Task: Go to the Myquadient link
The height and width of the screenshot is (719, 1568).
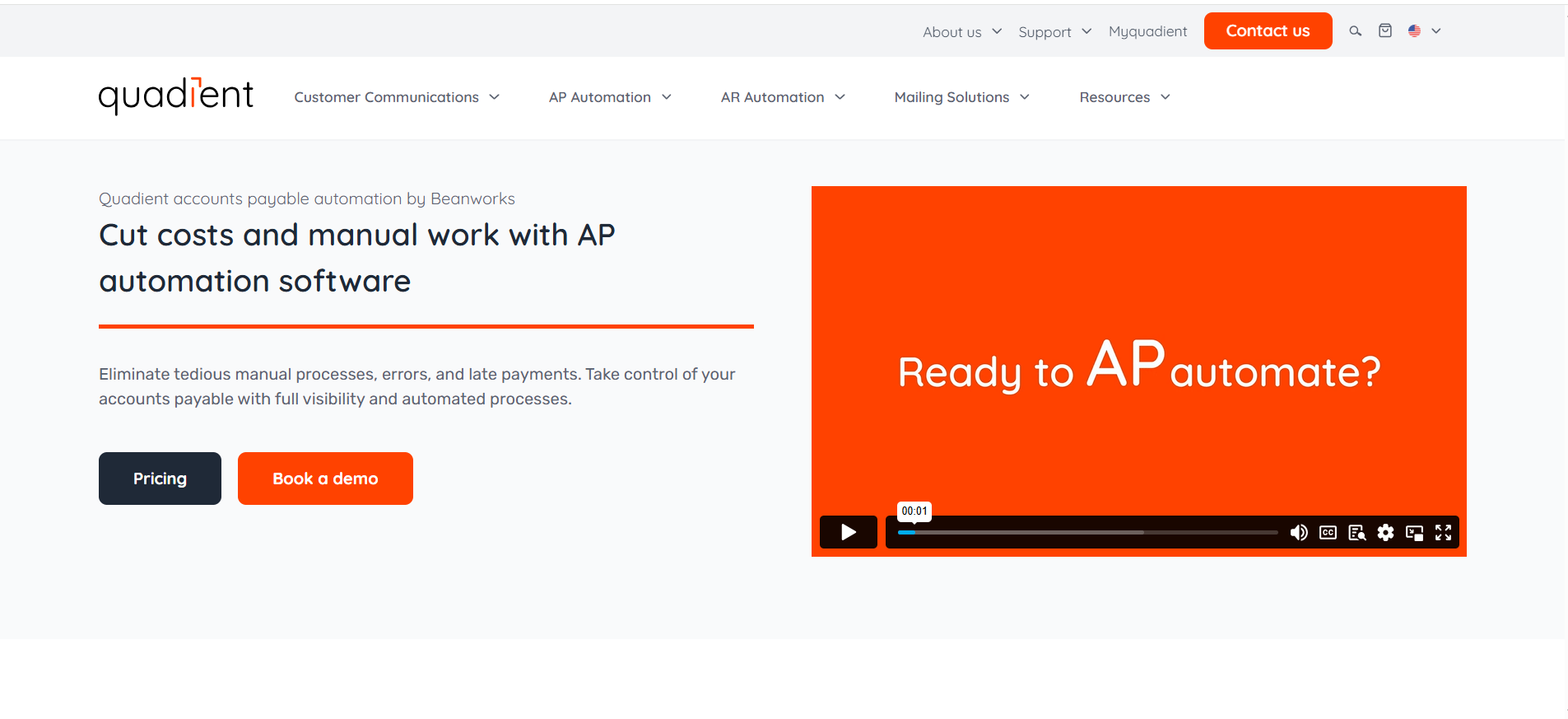Action: [1147, 31]
